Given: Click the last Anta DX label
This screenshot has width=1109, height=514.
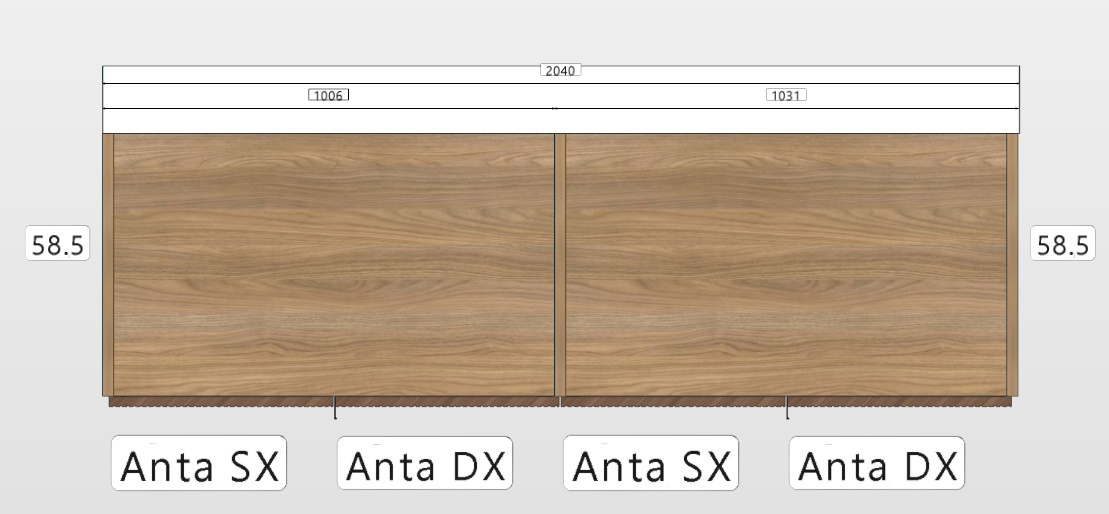Looking at the screenshot, I should tap(877, 463).
